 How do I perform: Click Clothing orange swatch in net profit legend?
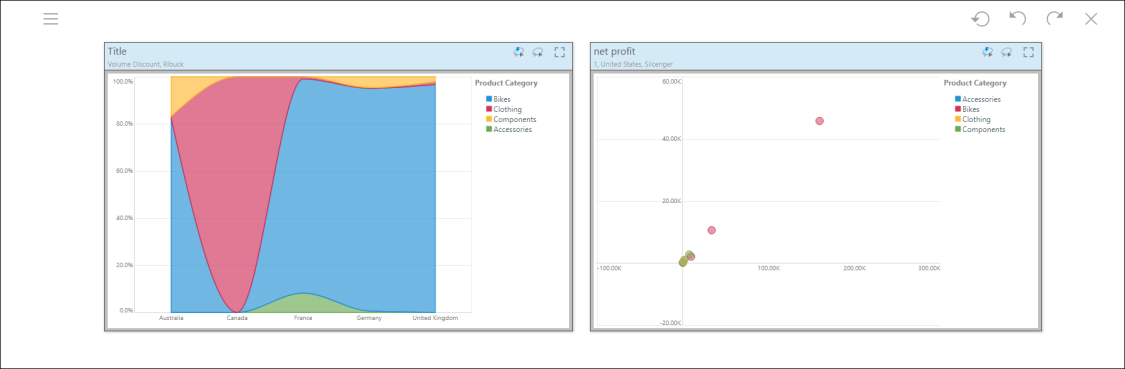(x=957, y=119)
